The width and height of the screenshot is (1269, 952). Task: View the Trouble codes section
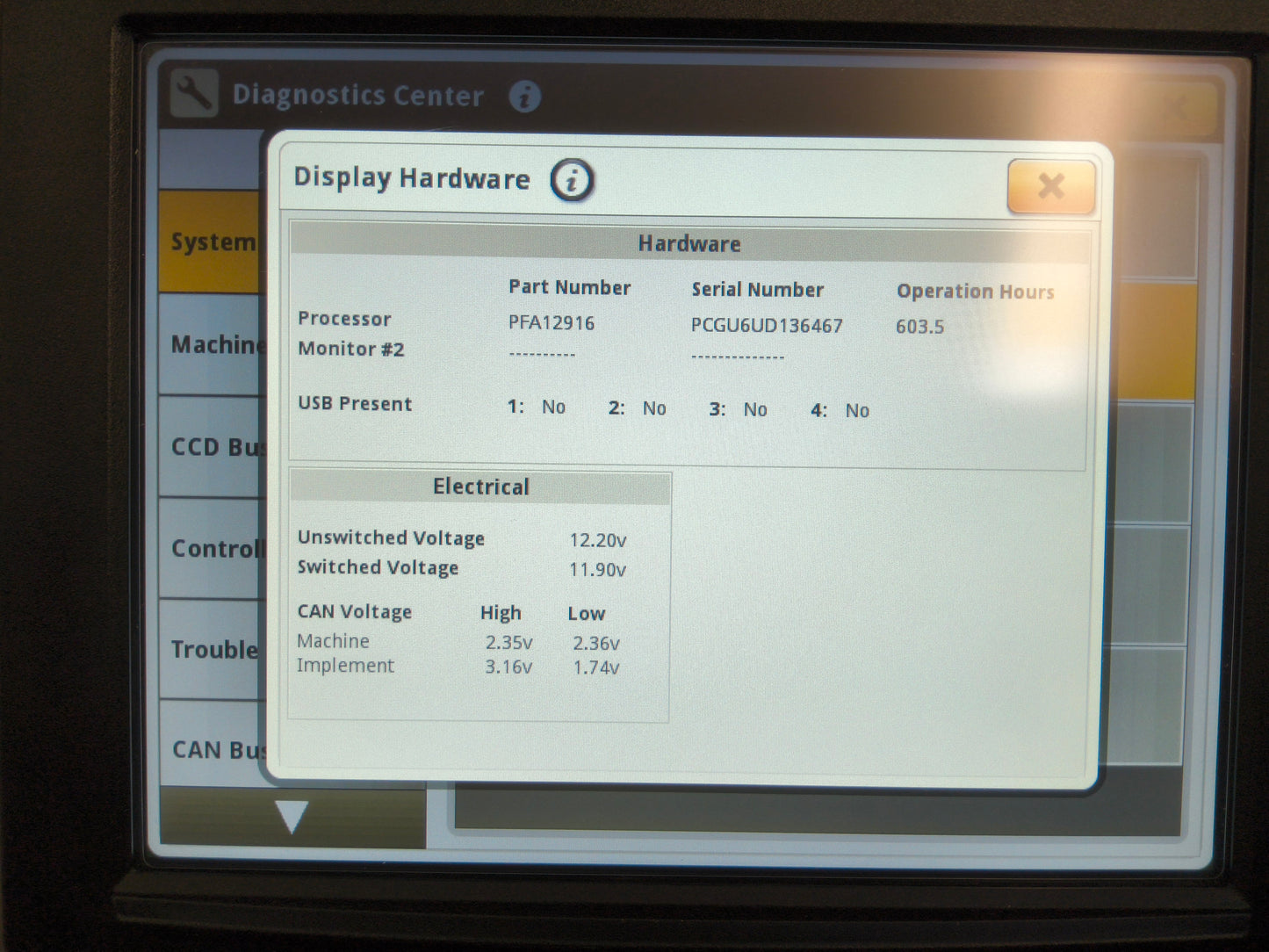[211, 650]
